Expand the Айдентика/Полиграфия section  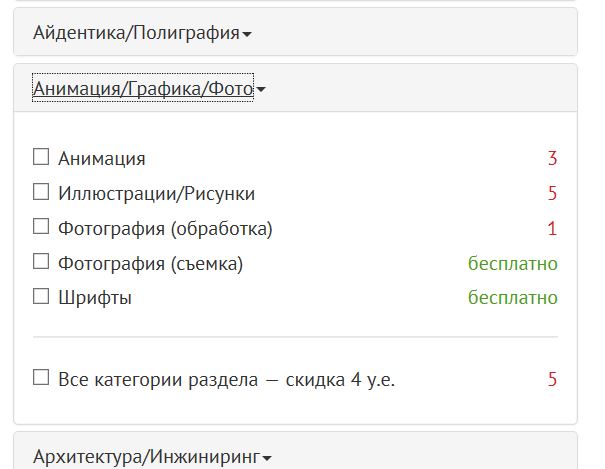tap(136, 33)
